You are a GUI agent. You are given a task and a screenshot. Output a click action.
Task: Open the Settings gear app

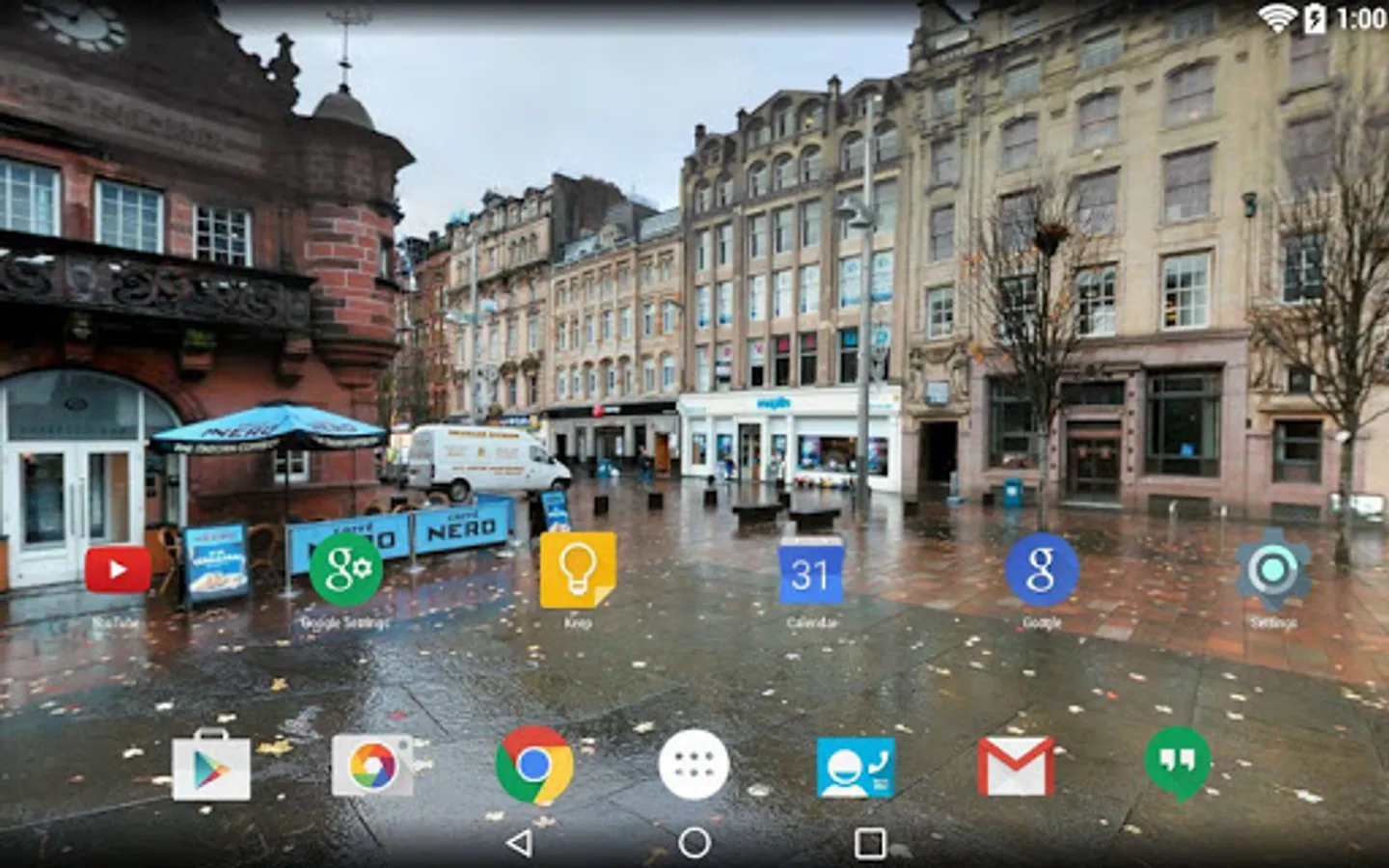coord(1273,570)
